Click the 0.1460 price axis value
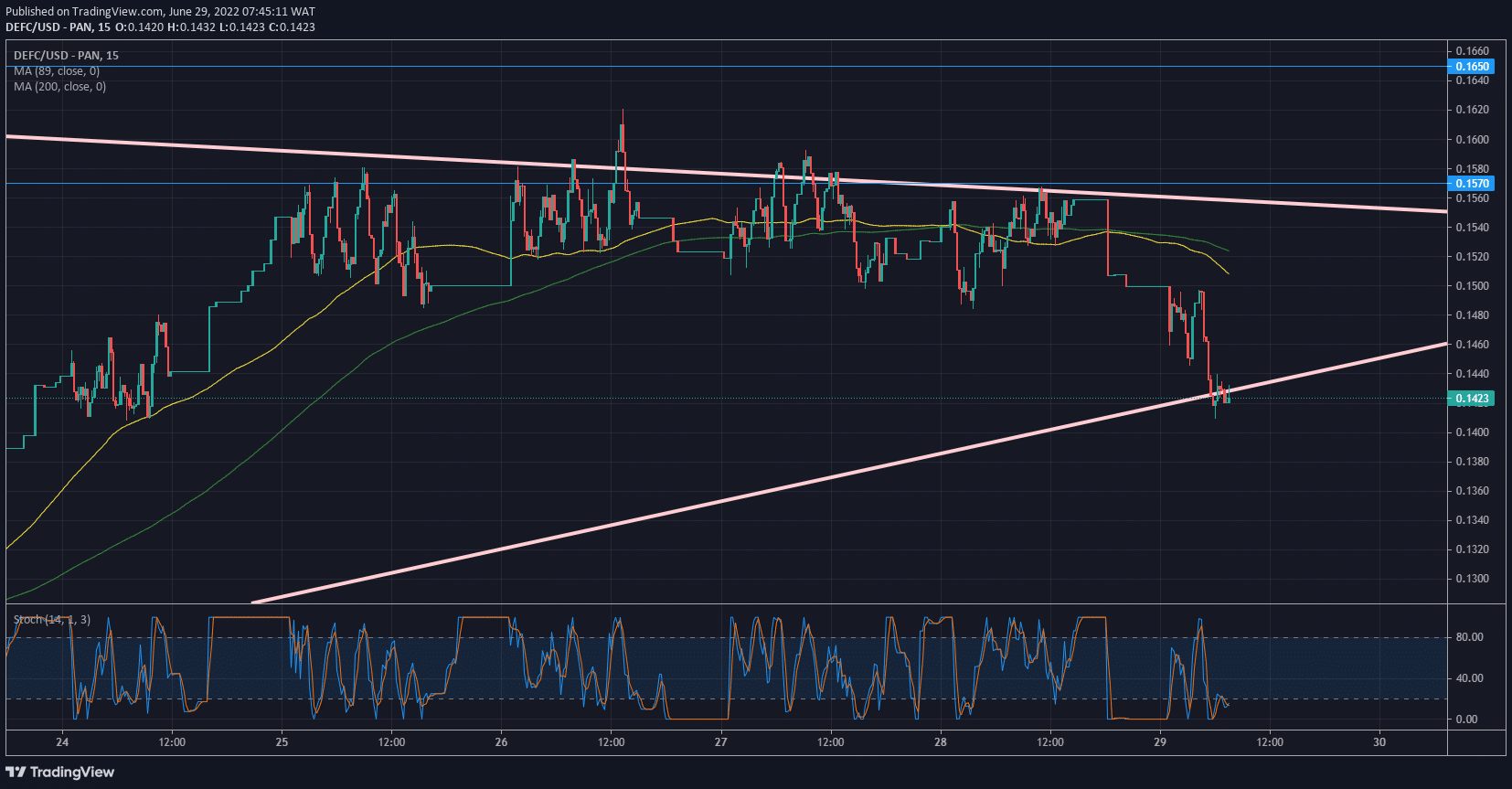This screenshot has height=789, width=1512. click(1472, 345)
